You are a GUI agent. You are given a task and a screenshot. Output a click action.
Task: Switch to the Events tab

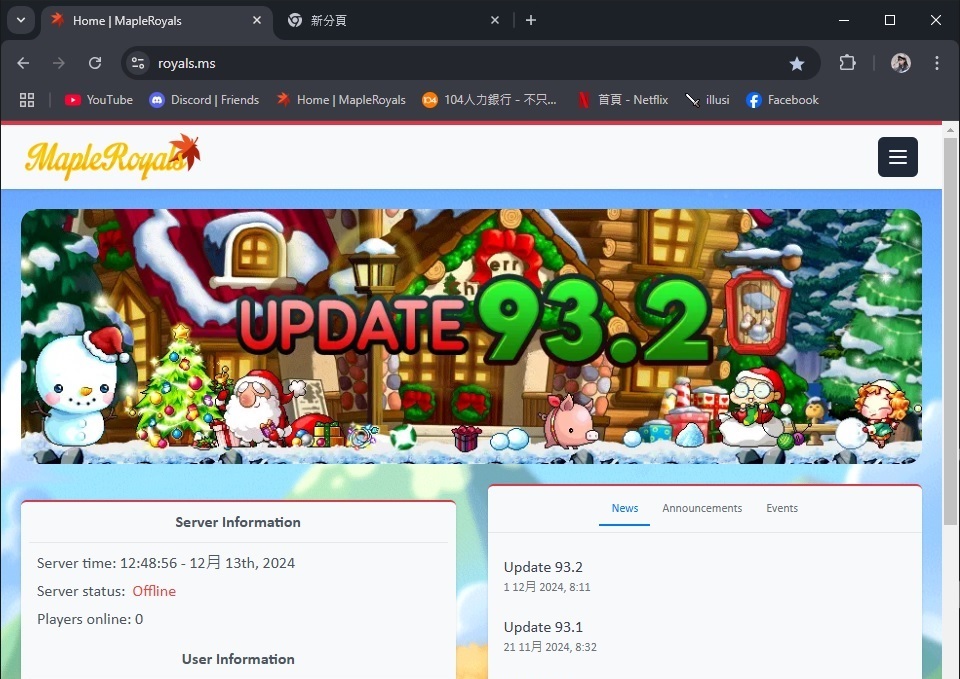click(x=782, y=508)
